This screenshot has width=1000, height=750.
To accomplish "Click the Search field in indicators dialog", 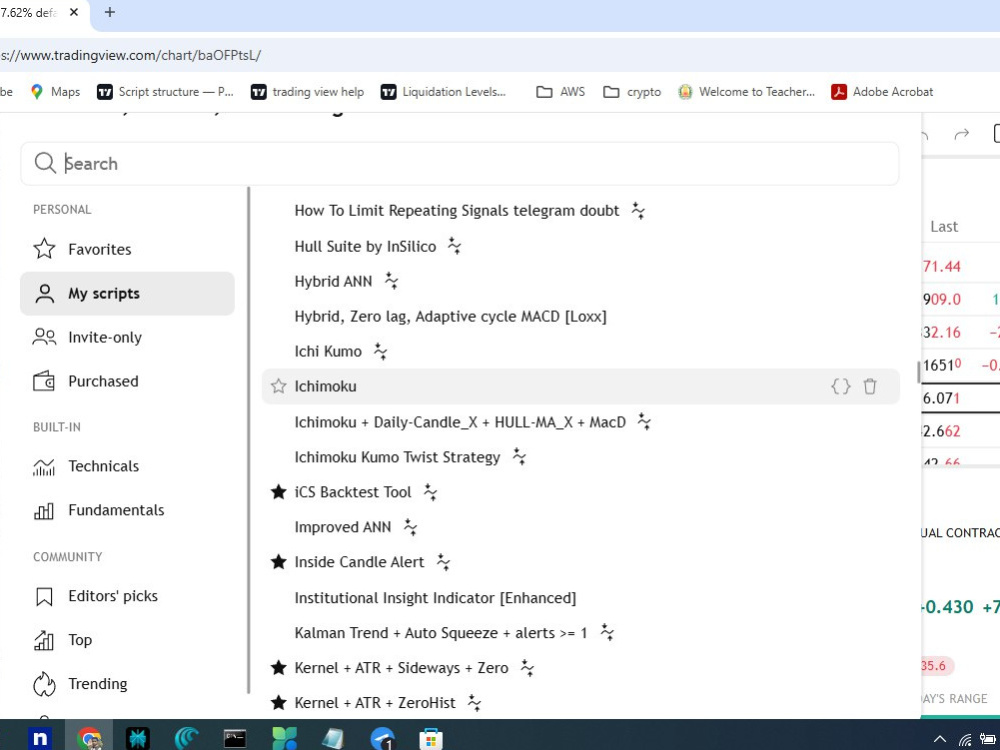I will click(459, 164).
